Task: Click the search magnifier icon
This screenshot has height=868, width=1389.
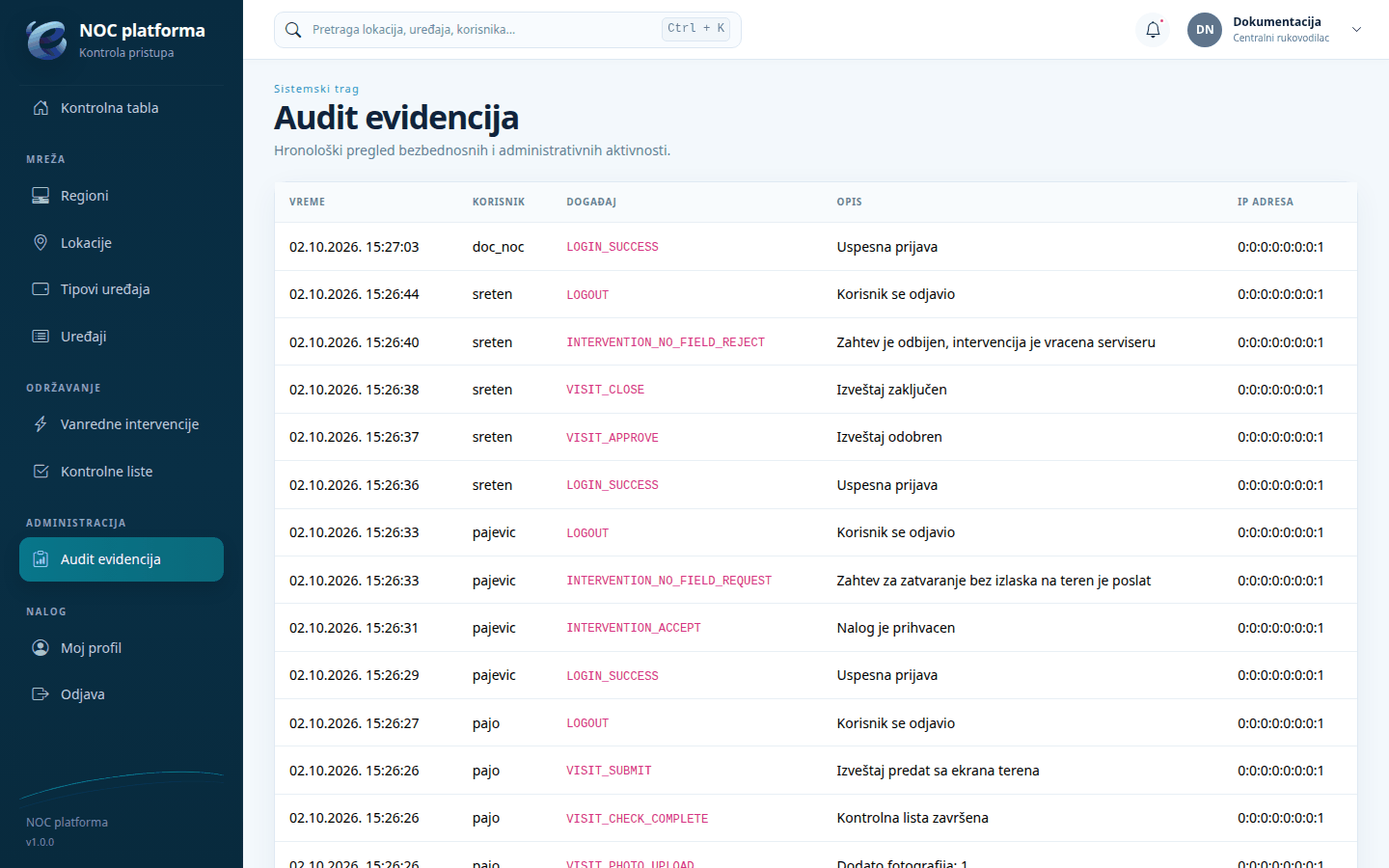Action: 293,30
